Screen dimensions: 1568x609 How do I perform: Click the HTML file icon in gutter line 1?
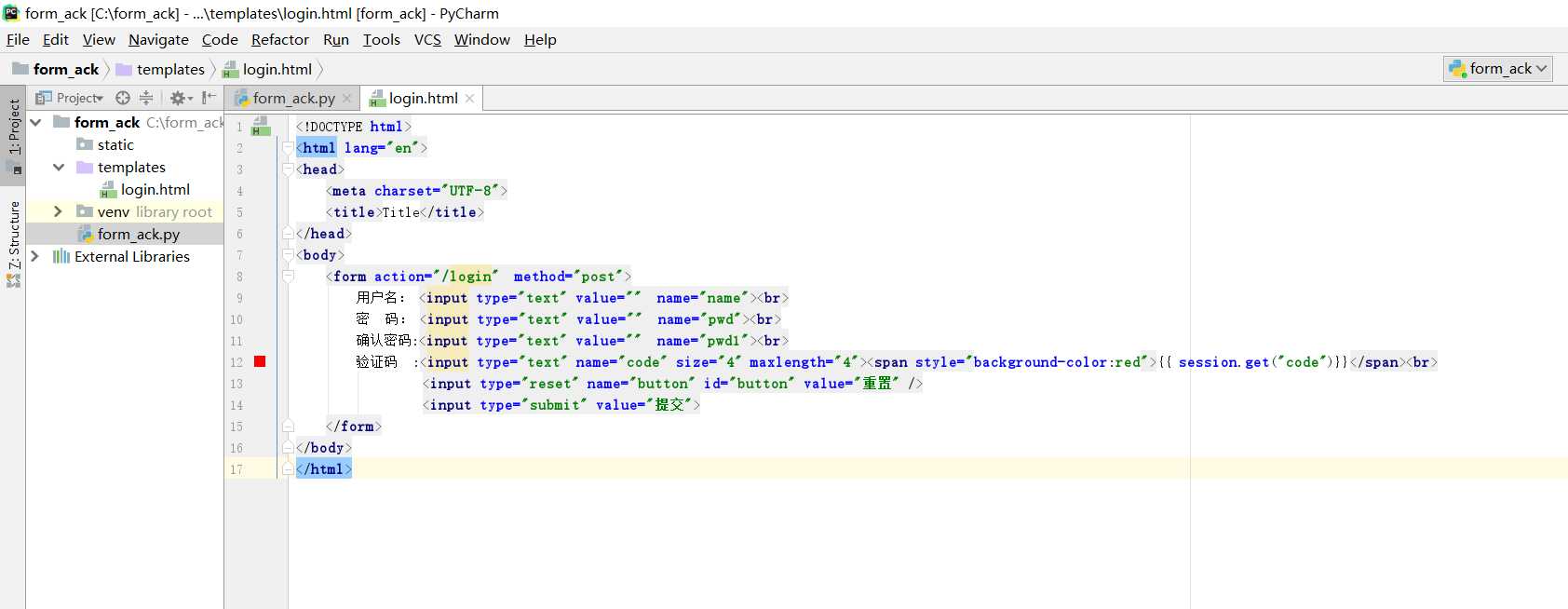tap(261, 126)
